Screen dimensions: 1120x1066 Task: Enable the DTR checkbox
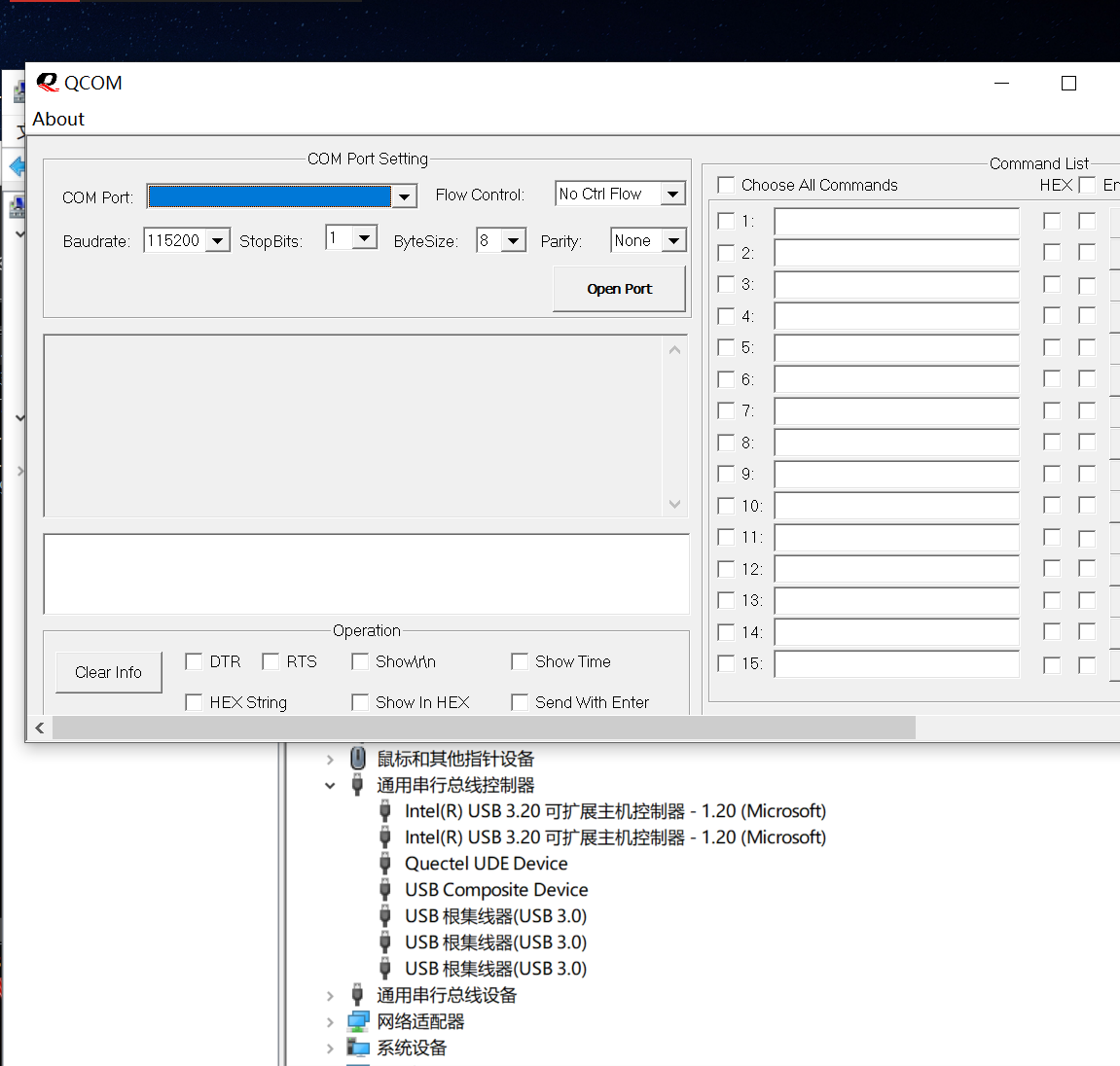pos(194,661)
